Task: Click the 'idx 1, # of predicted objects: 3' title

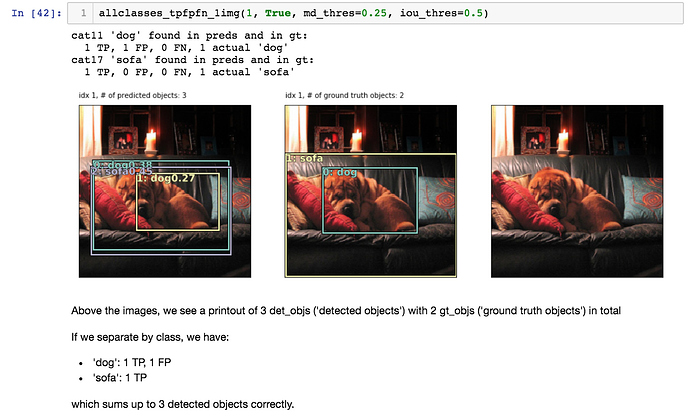Action: point(133,95)
